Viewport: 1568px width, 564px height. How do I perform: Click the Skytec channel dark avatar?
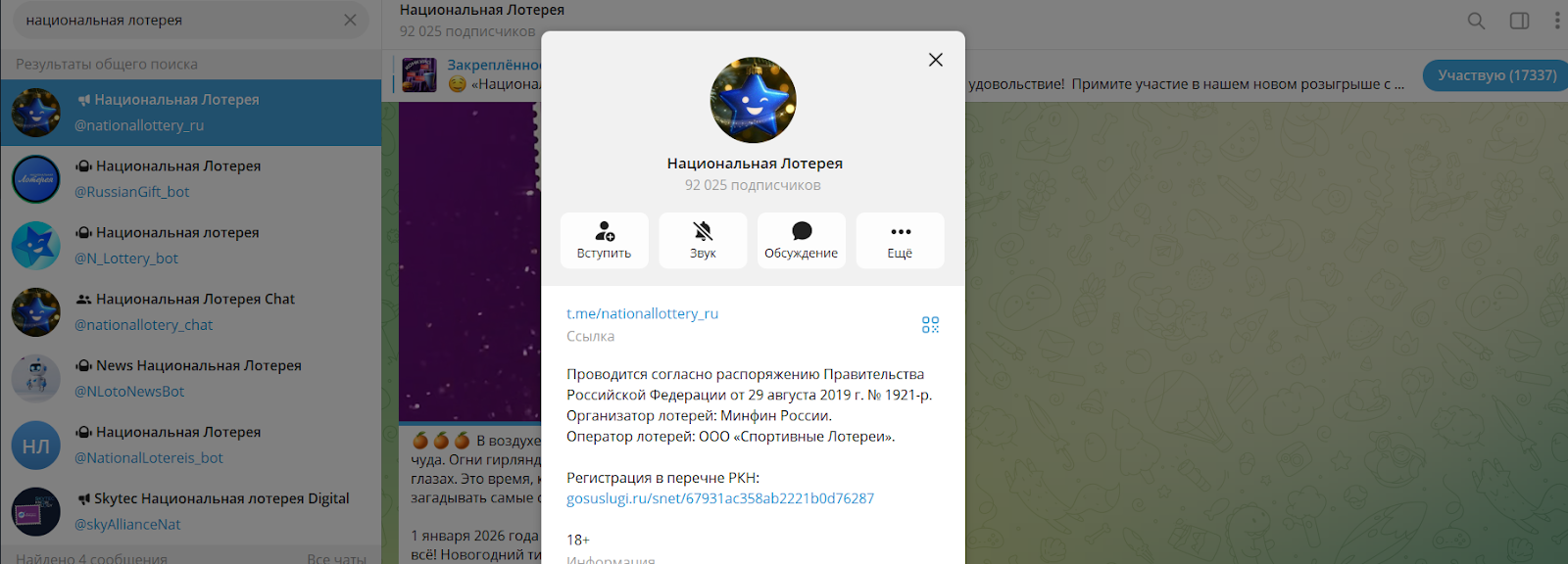(36, 512)
